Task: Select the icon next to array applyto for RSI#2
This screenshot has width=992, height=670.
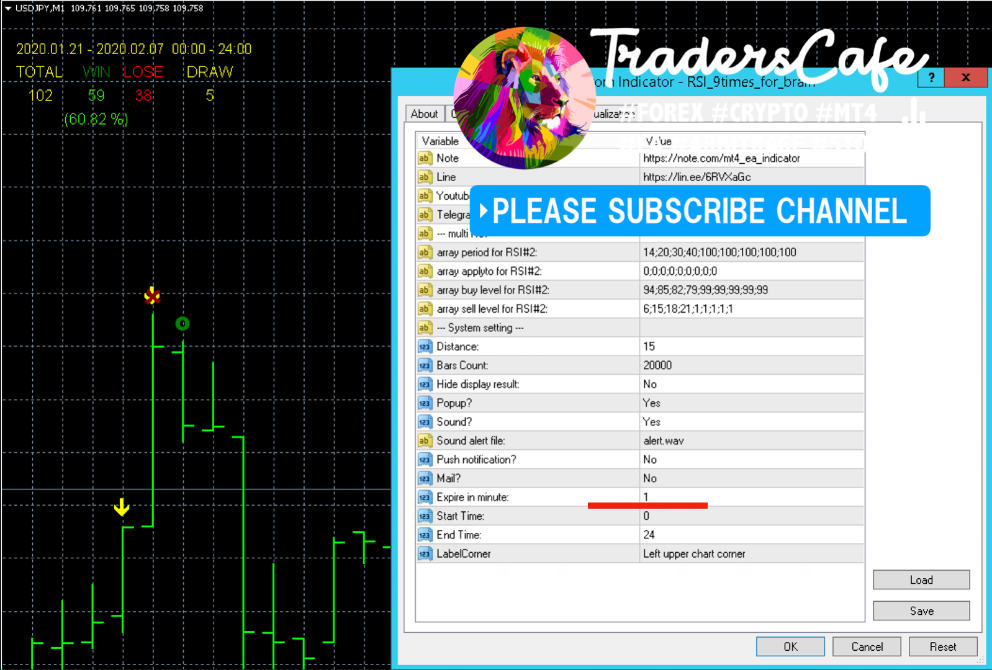Action: 425,271
